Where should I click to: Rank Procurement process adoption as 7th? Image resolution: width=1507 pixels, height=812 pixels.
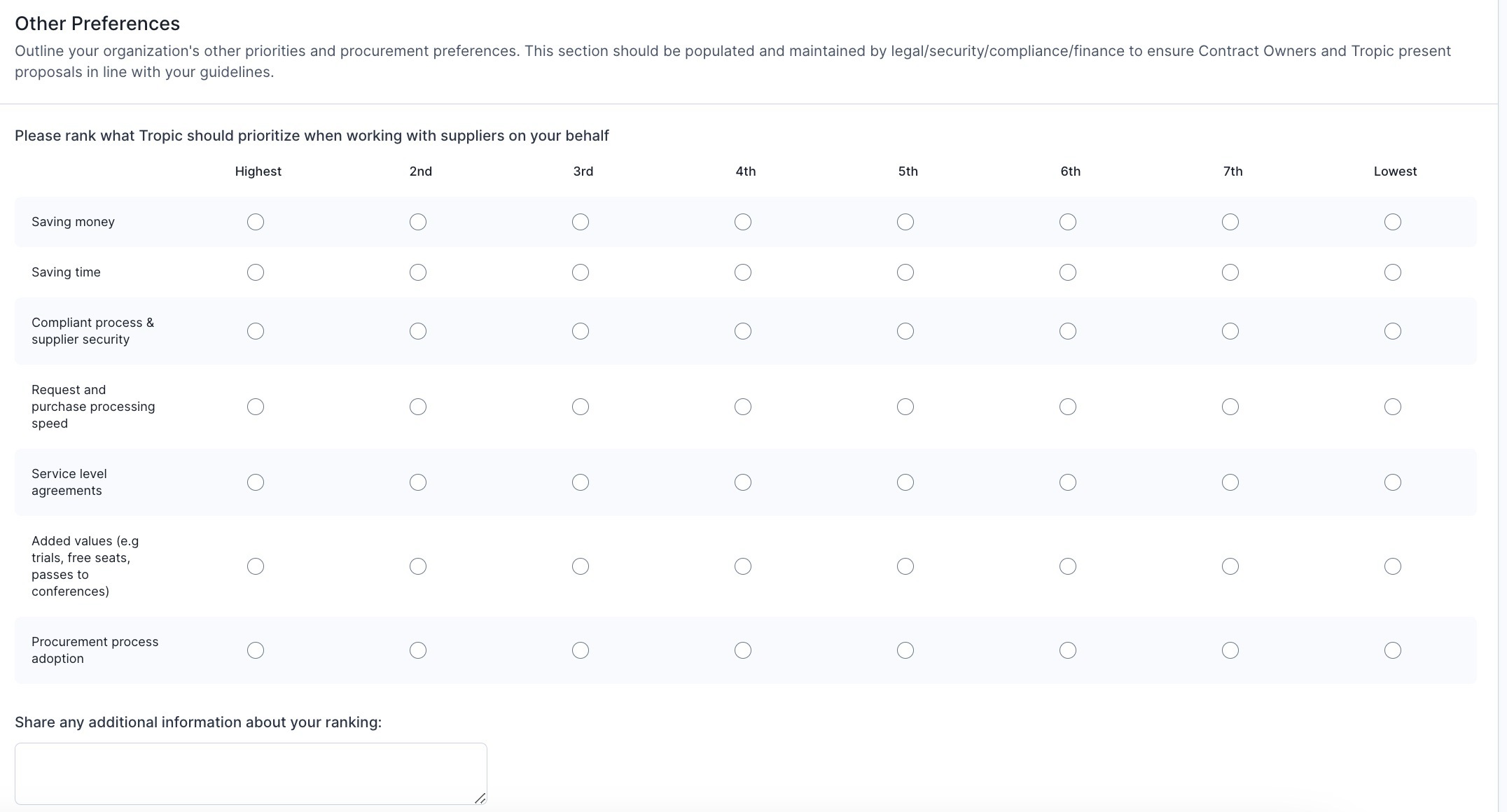click(x=1230, y=650)
